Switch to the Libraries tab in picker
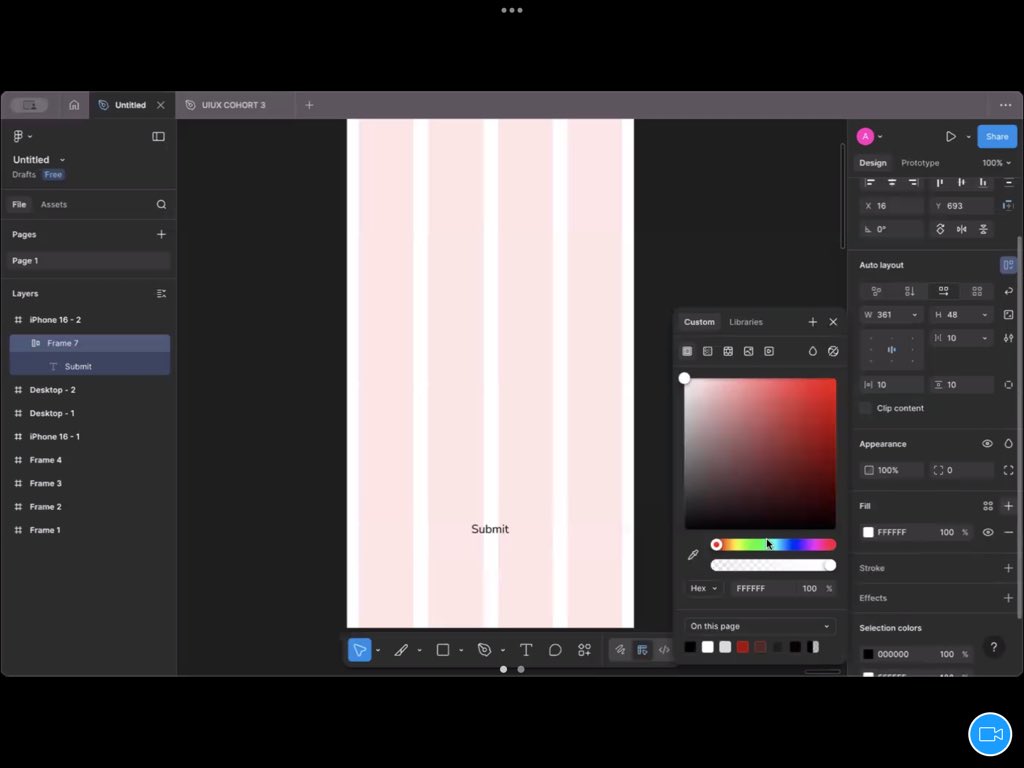 coord(745,322)
